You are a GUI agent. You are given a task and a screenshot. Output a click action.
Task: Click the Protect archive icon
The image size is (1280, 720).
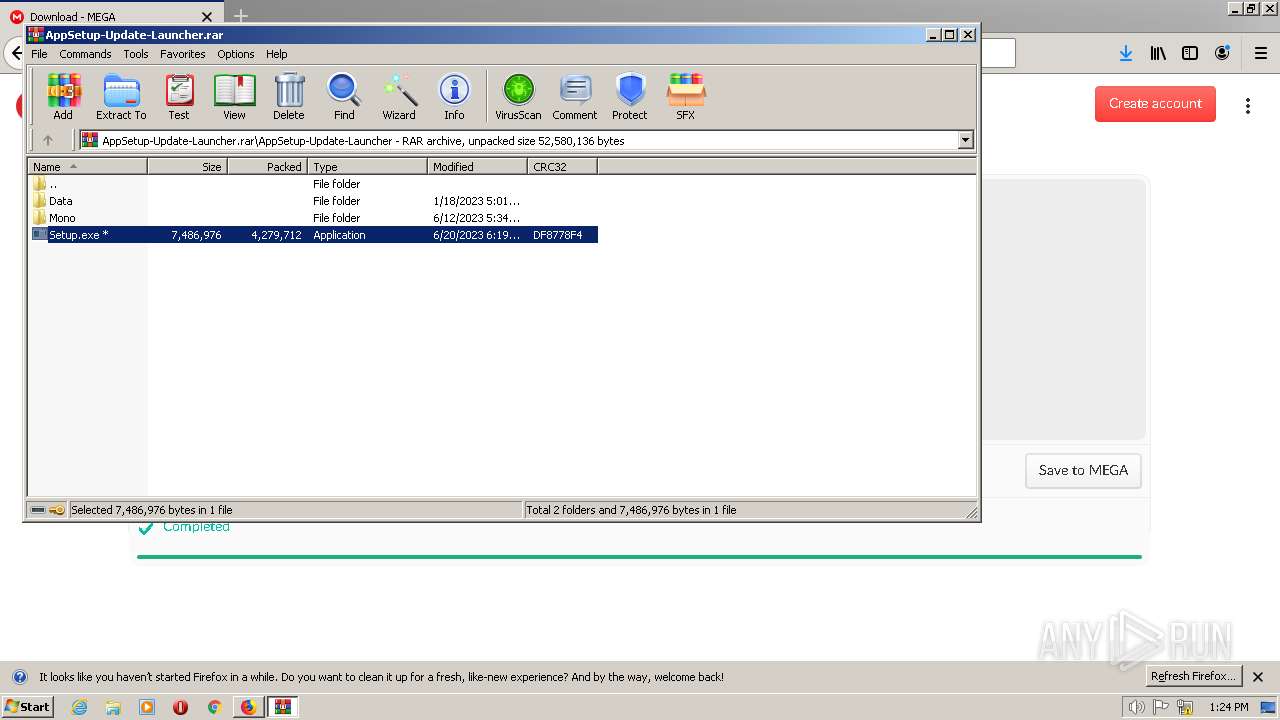(630, 97)
